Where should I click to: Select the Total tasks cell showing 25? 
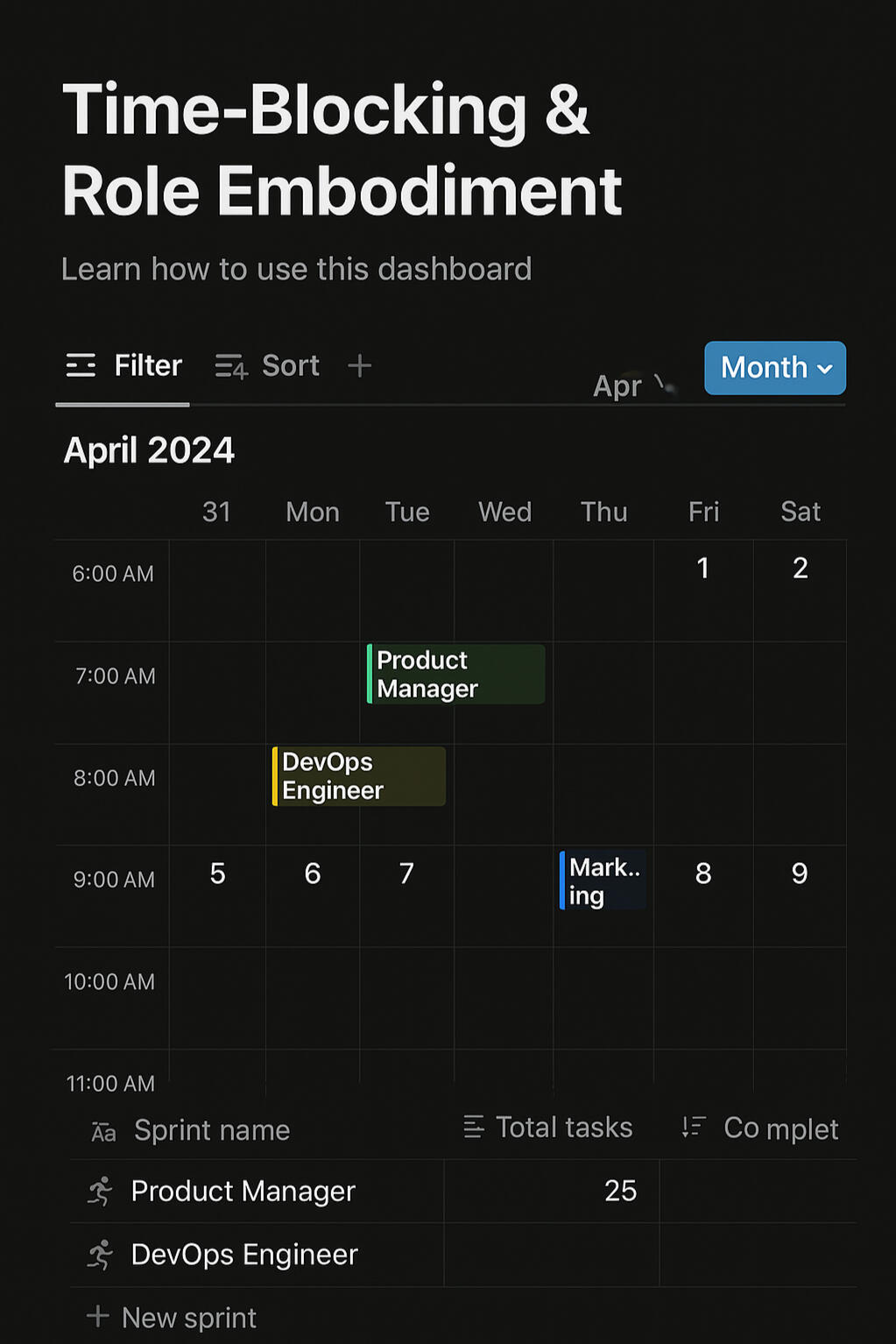tap(552, 1191)
